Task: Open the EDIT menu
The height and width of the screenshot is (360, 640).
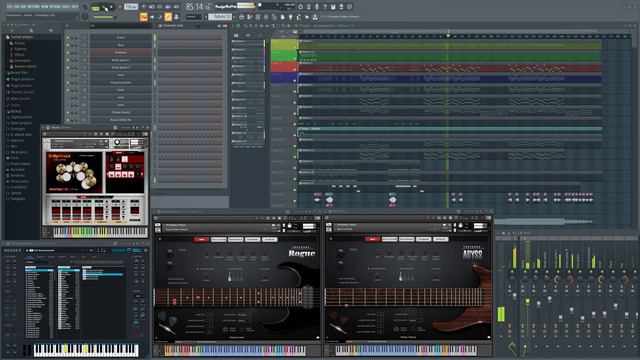Action: (17, 7)
